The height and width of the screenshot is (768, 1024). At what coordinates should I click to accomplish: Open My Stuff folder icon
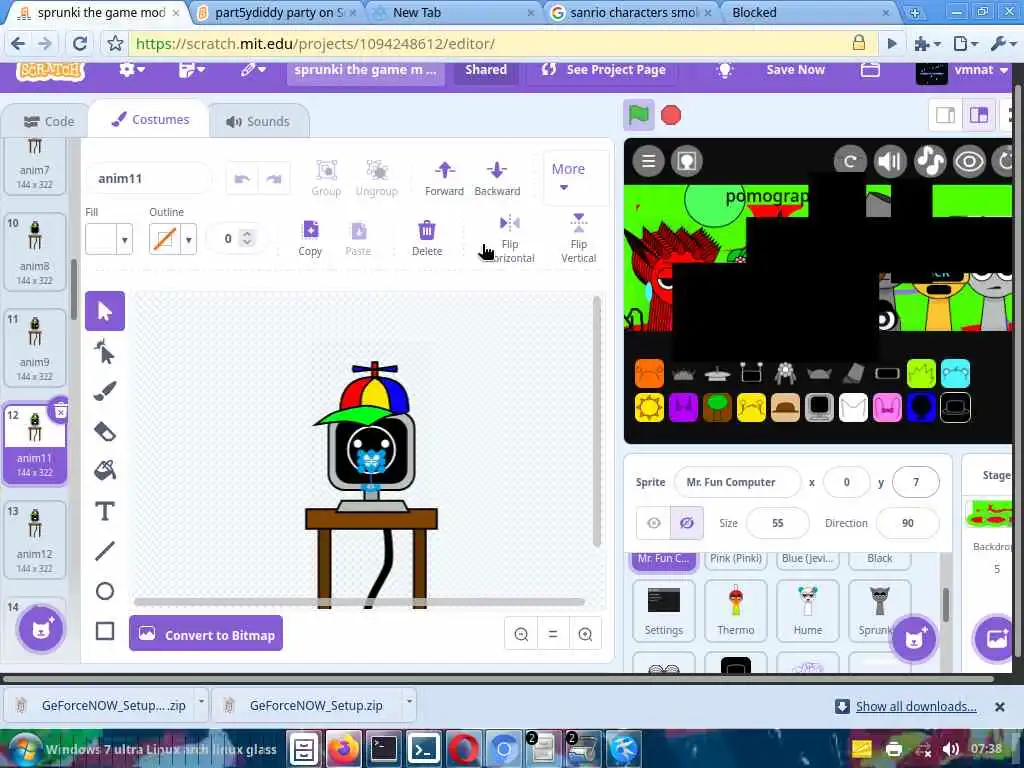click(870, 70)
